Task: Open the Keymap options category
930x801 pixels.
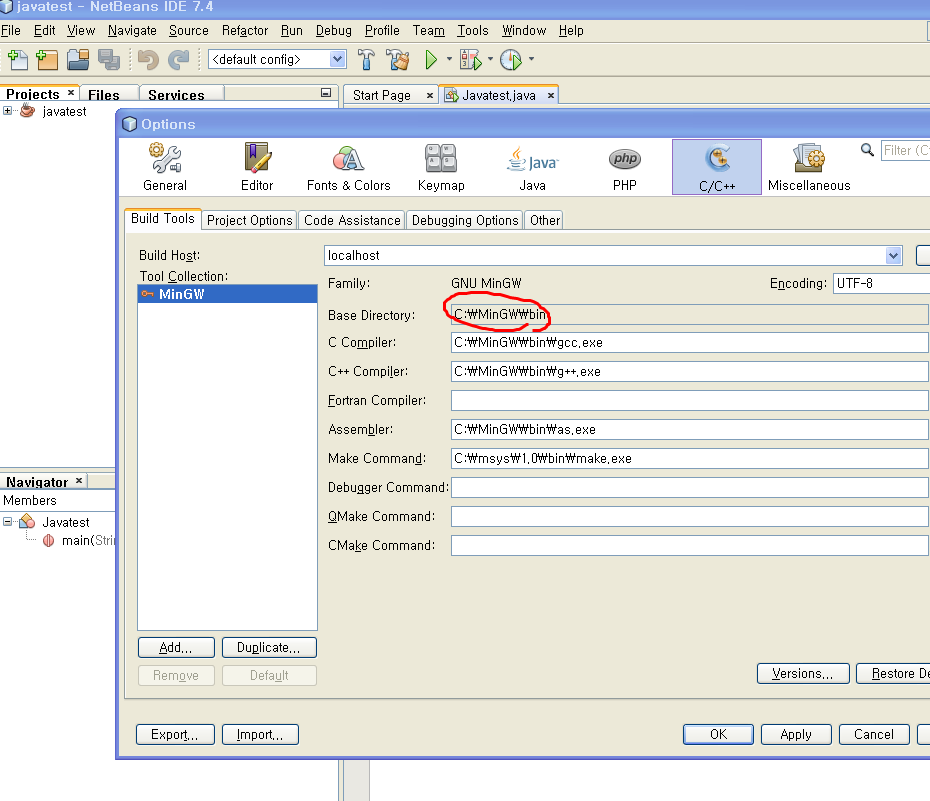Action: pos(441,167)
